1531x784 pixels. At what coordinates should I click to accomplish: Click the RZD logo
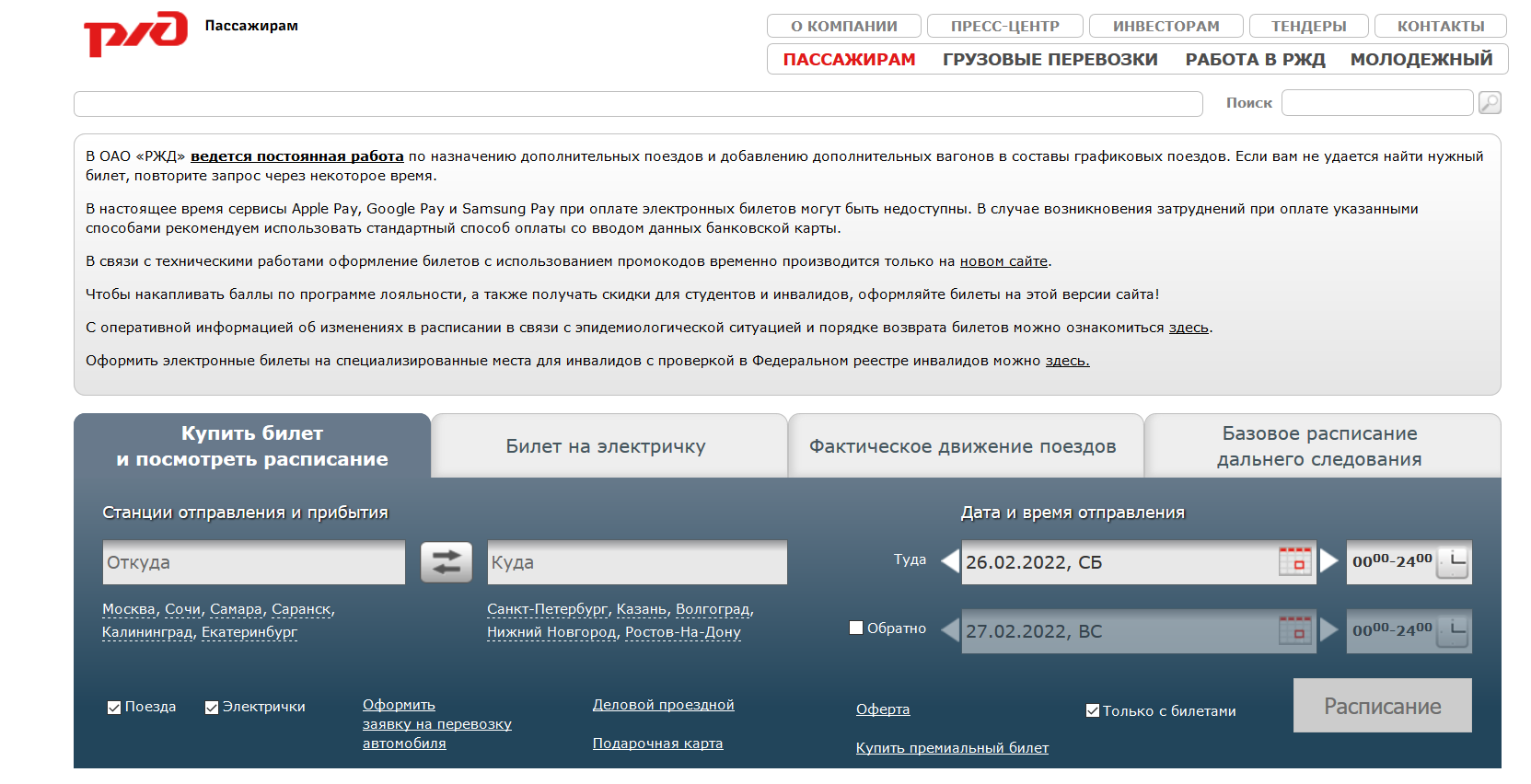coord(135,34)
